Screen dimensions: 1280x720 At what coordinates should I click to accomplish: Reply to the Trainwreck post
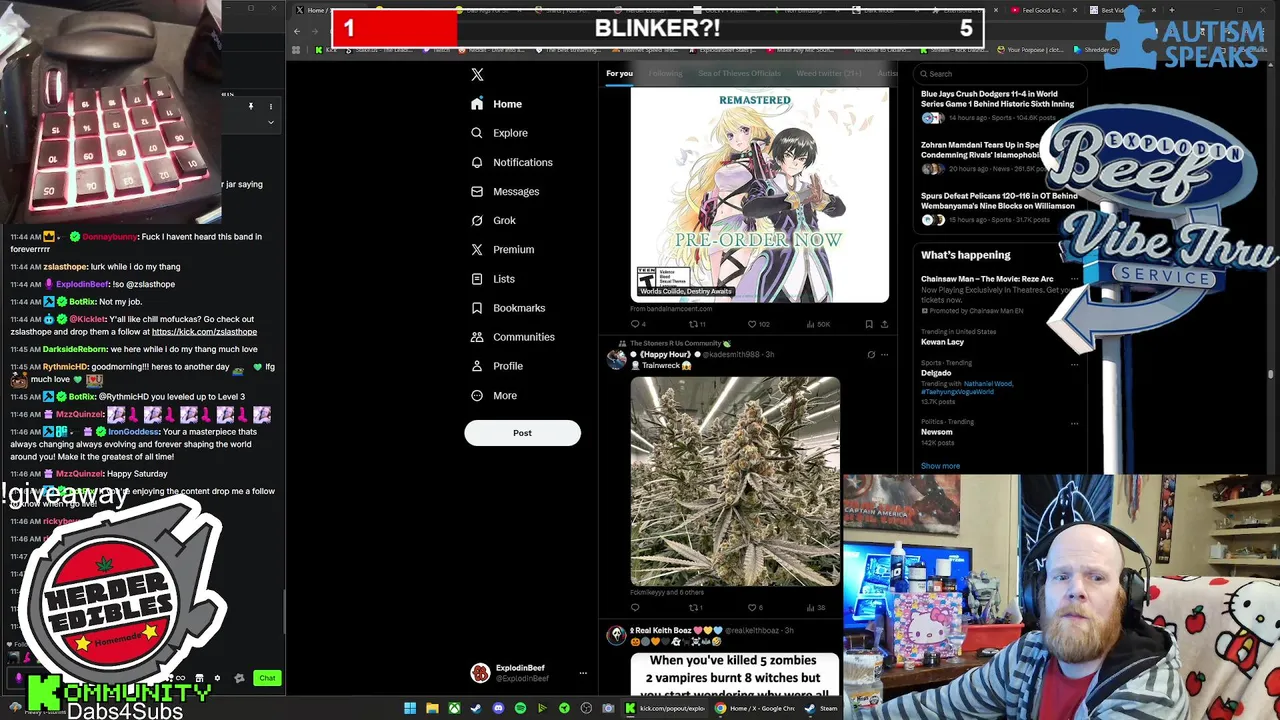(635, 608)
